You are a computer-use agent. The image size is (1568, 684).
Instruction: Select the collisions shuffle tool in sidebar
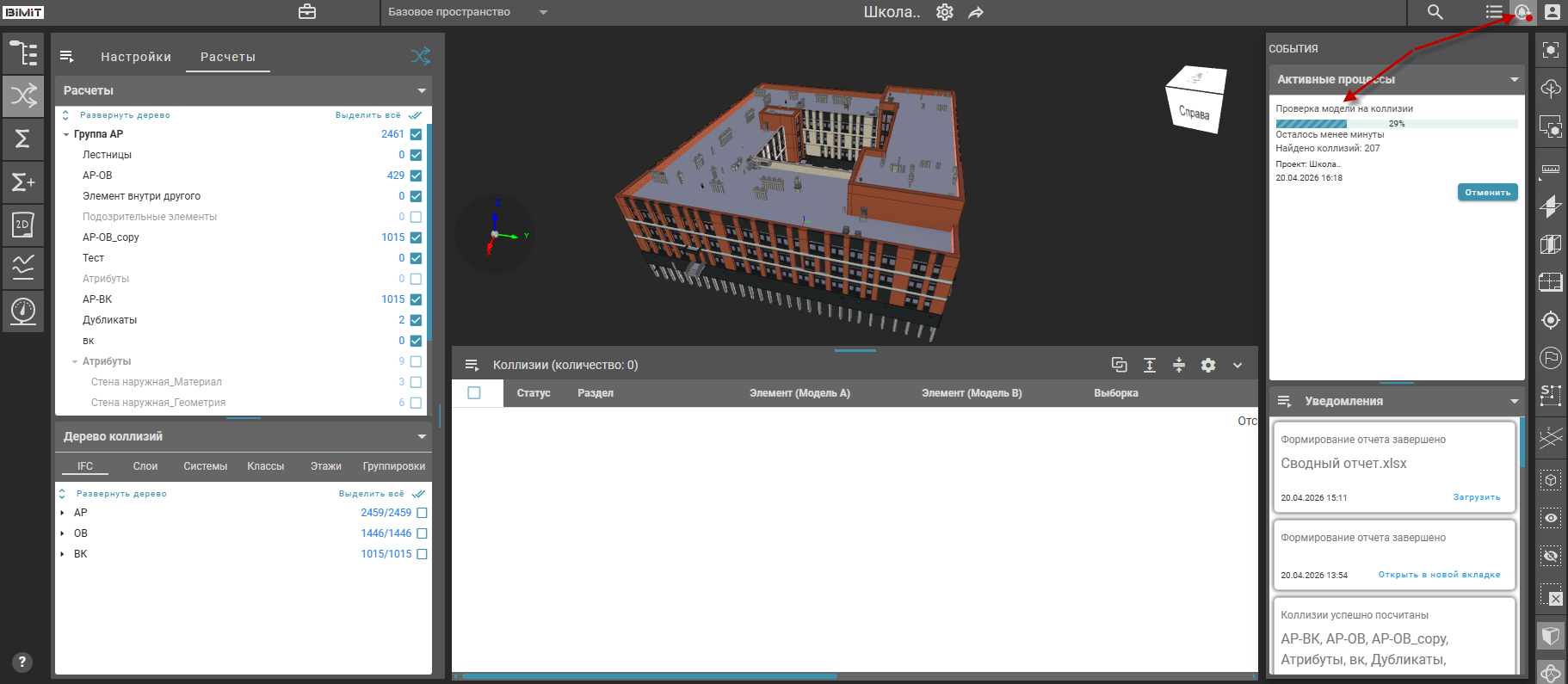pos(23,96)
